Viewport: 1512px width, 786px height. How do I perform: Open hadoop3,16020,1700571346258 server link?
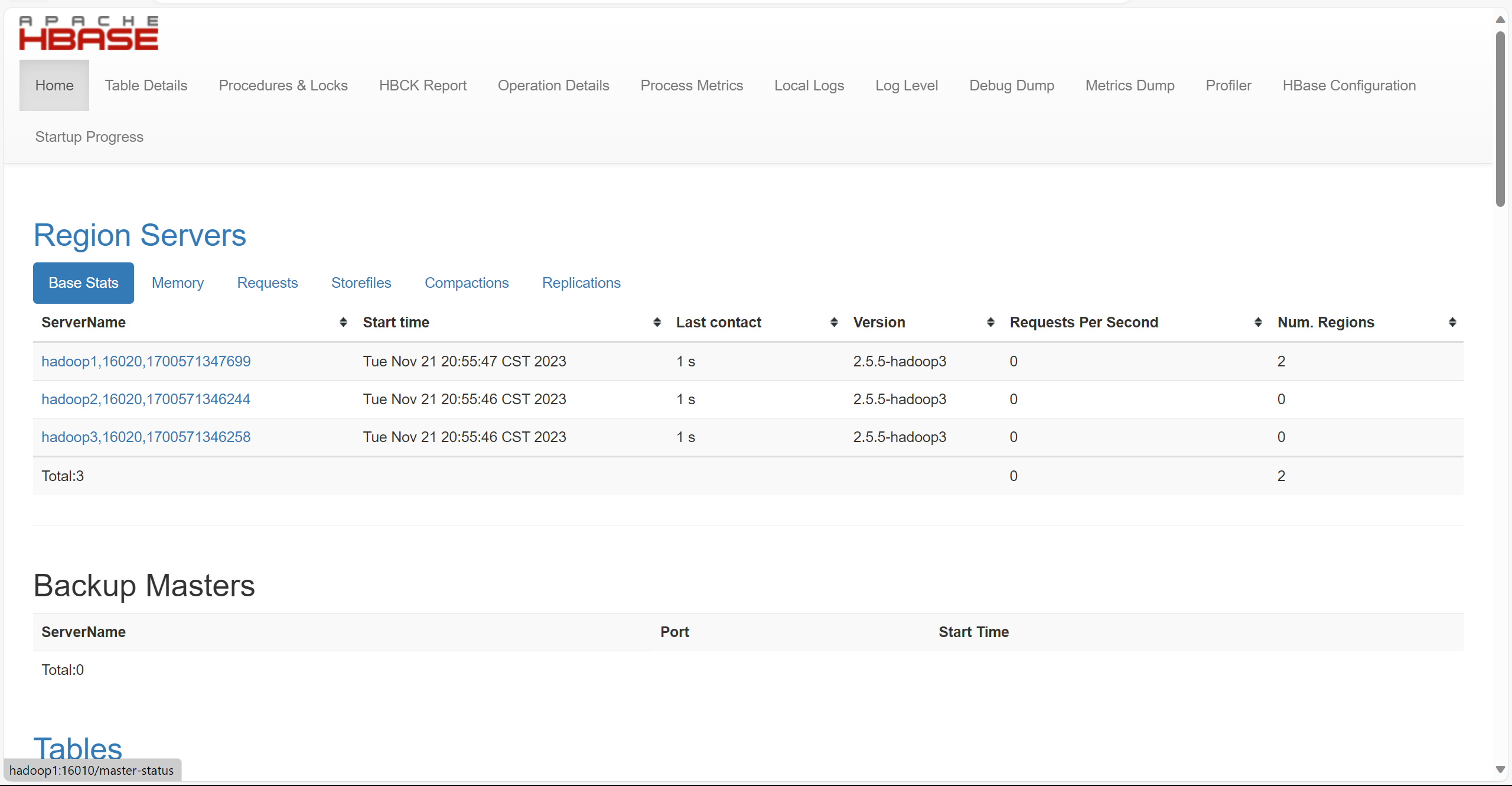click(146, 437)
